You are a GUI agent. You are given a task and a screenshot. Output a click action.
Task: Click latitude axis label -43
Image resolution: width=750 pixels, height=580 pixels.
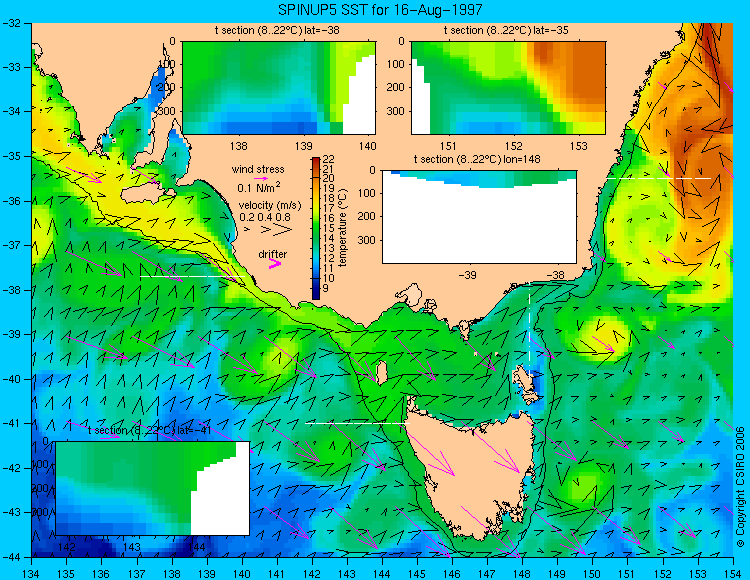point(11,513)
